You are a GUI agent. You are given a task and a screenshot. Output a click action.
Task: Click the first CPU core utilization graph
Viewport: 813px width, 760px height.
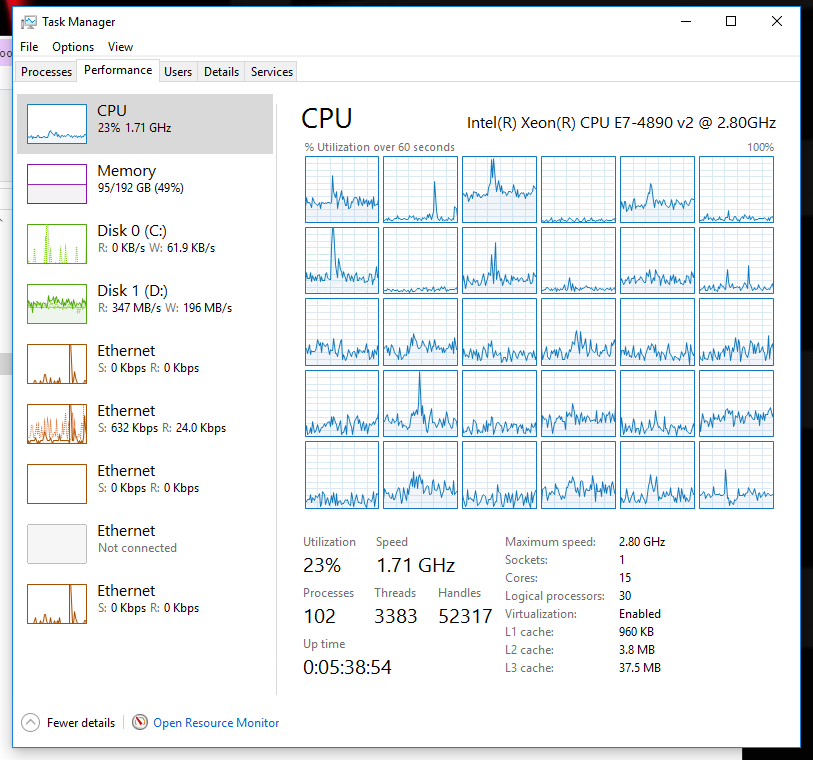tap(341, 189)
